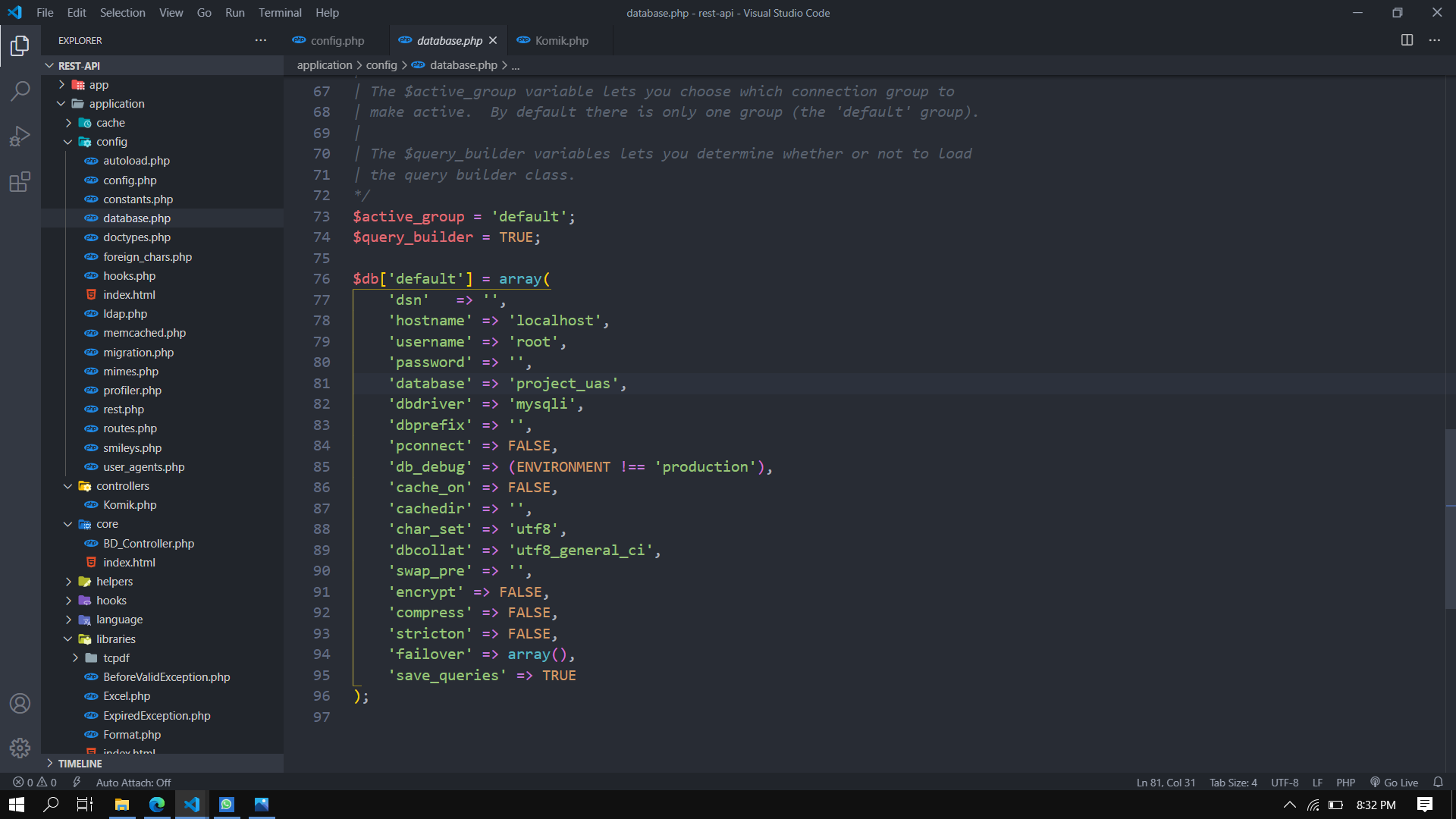Viewport: 1456px width, 819px height.
Task: Open the Extensions view
Action: pos(20,182)
